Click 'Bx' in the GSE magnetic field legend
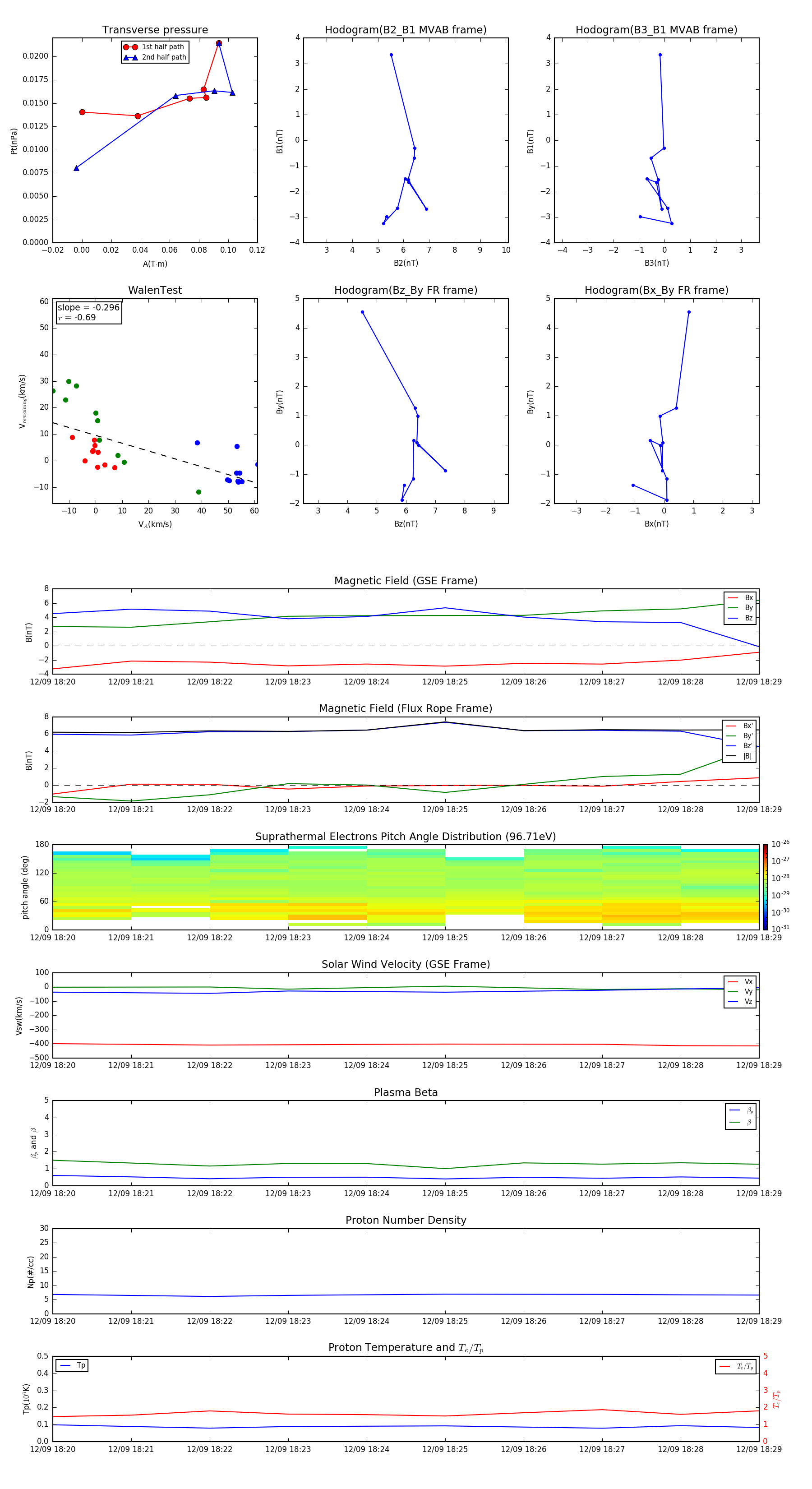The width and height of the screenshot is (812, 1489). 748,598
